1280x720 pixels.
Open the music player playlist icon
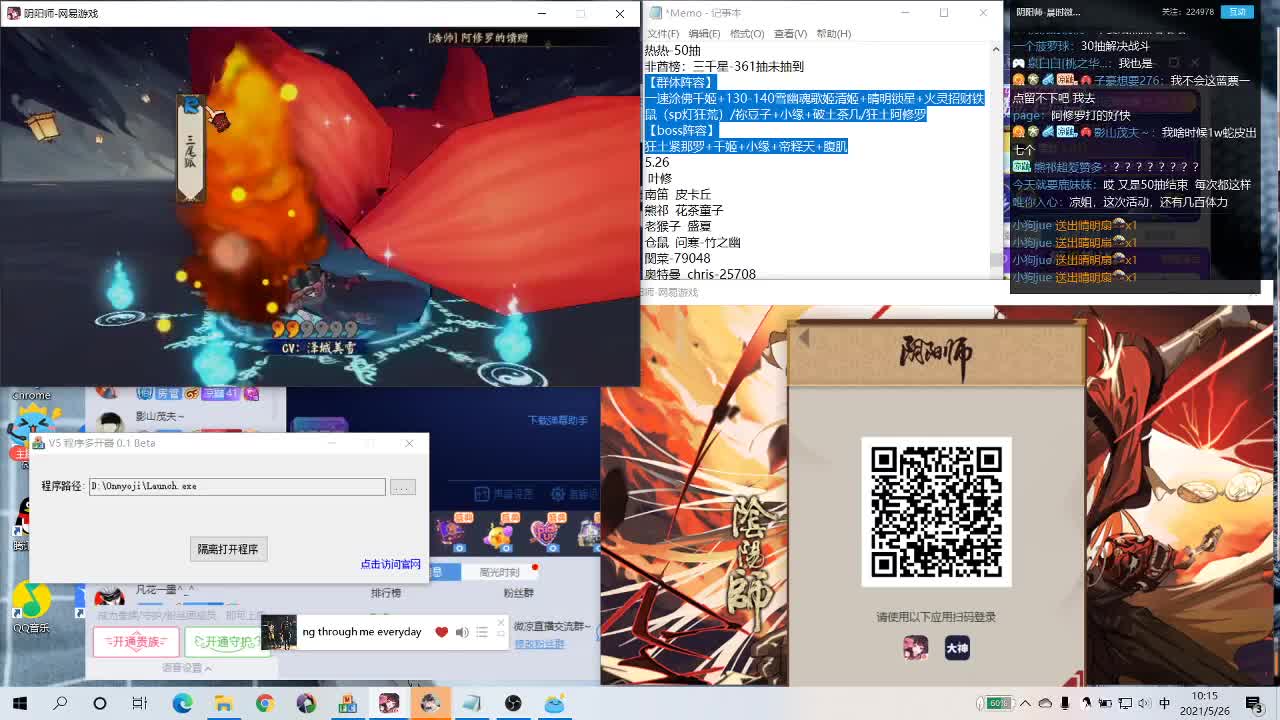[482, 632]
